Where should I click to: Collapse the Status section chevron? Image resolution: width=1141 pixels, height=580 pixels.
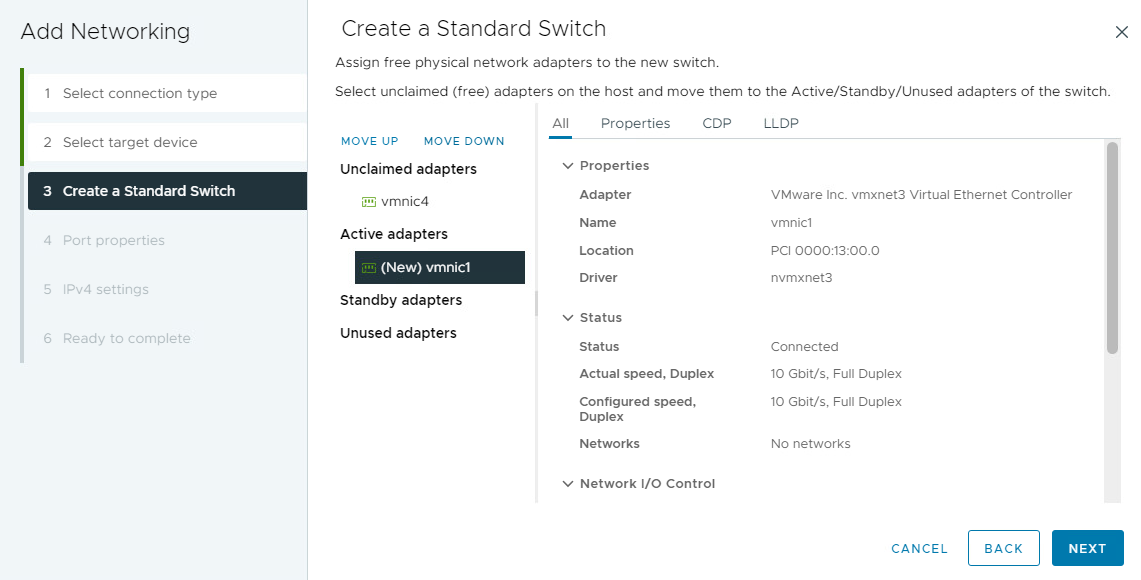pos(568,317)
